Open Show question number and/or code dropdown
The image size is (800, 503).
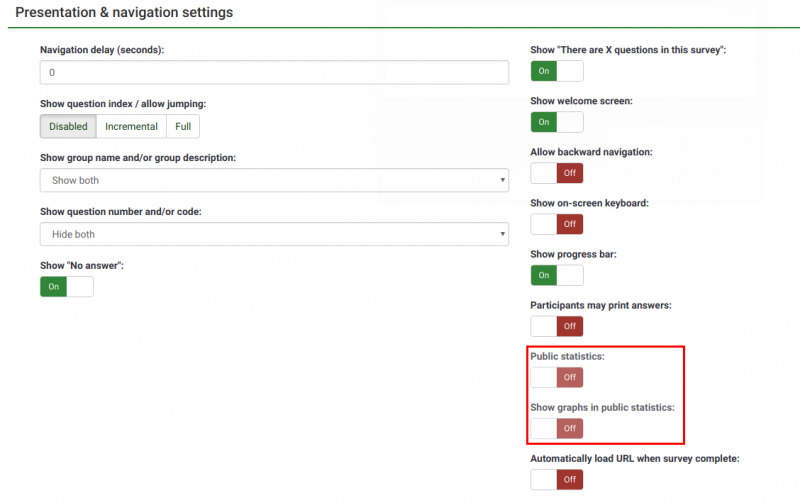(x=274, y=234)
